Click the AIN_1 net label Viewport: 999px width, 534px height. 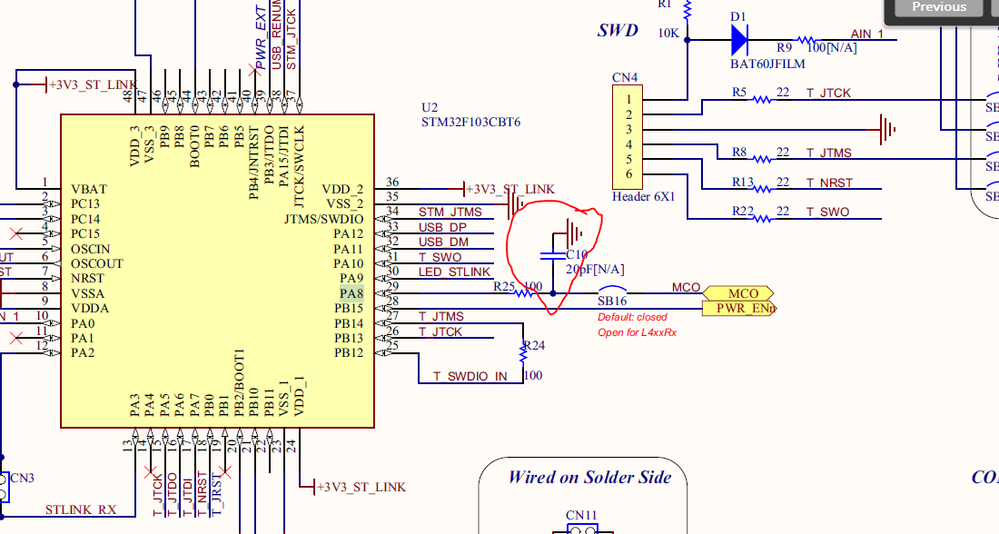[867, 34]
